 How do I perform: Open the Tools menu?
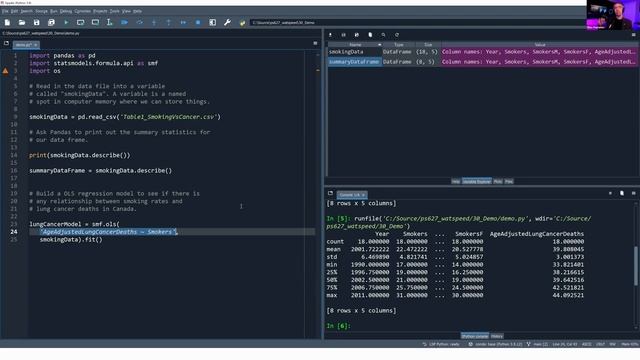pos(114,11)
